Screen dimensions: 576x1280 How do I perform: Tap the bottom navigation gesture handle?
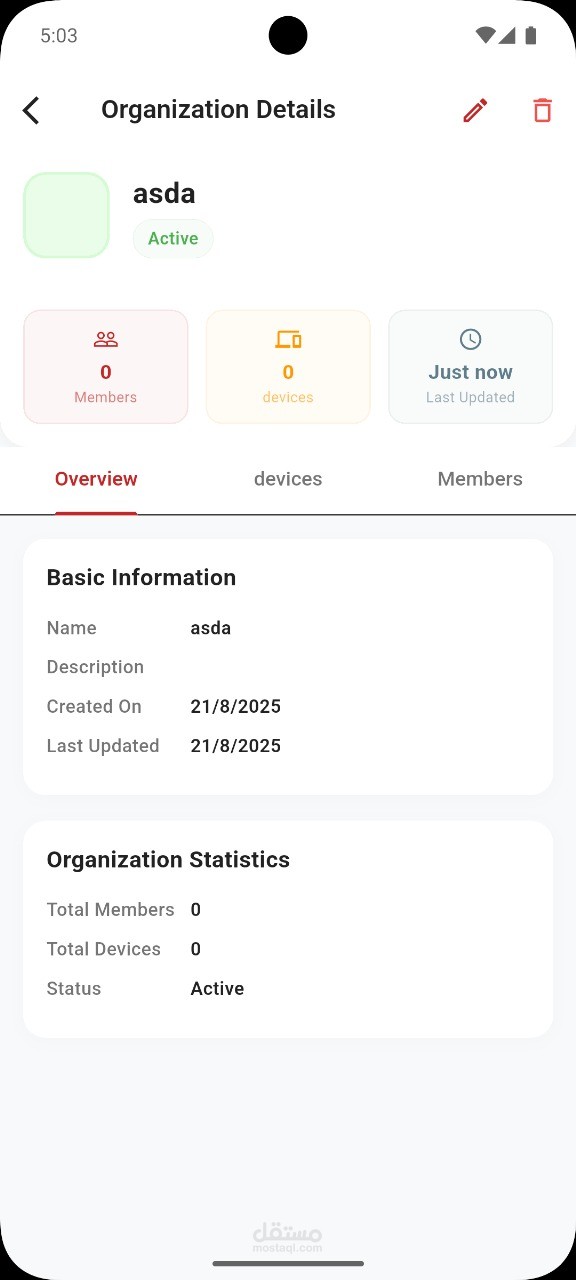(x=288, y=1263)
